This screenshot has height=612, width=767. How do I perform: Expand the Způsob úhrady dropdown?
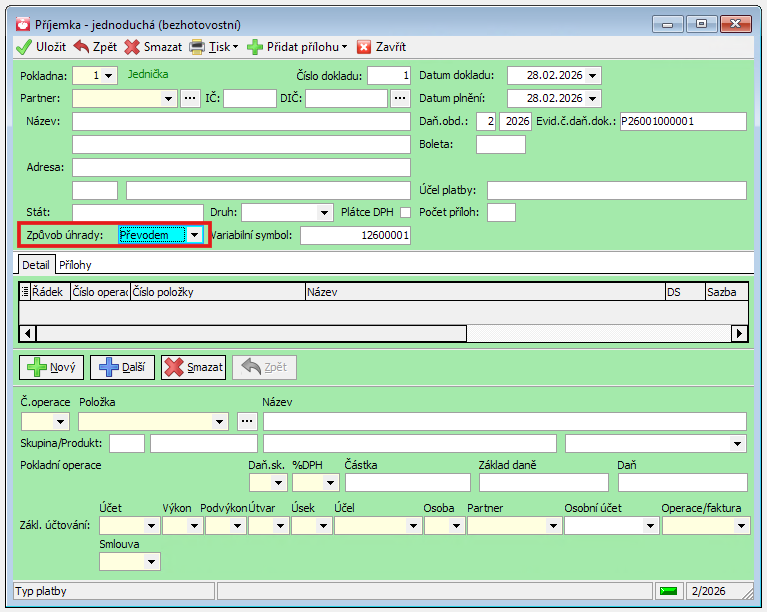click(x=195, y=235)
